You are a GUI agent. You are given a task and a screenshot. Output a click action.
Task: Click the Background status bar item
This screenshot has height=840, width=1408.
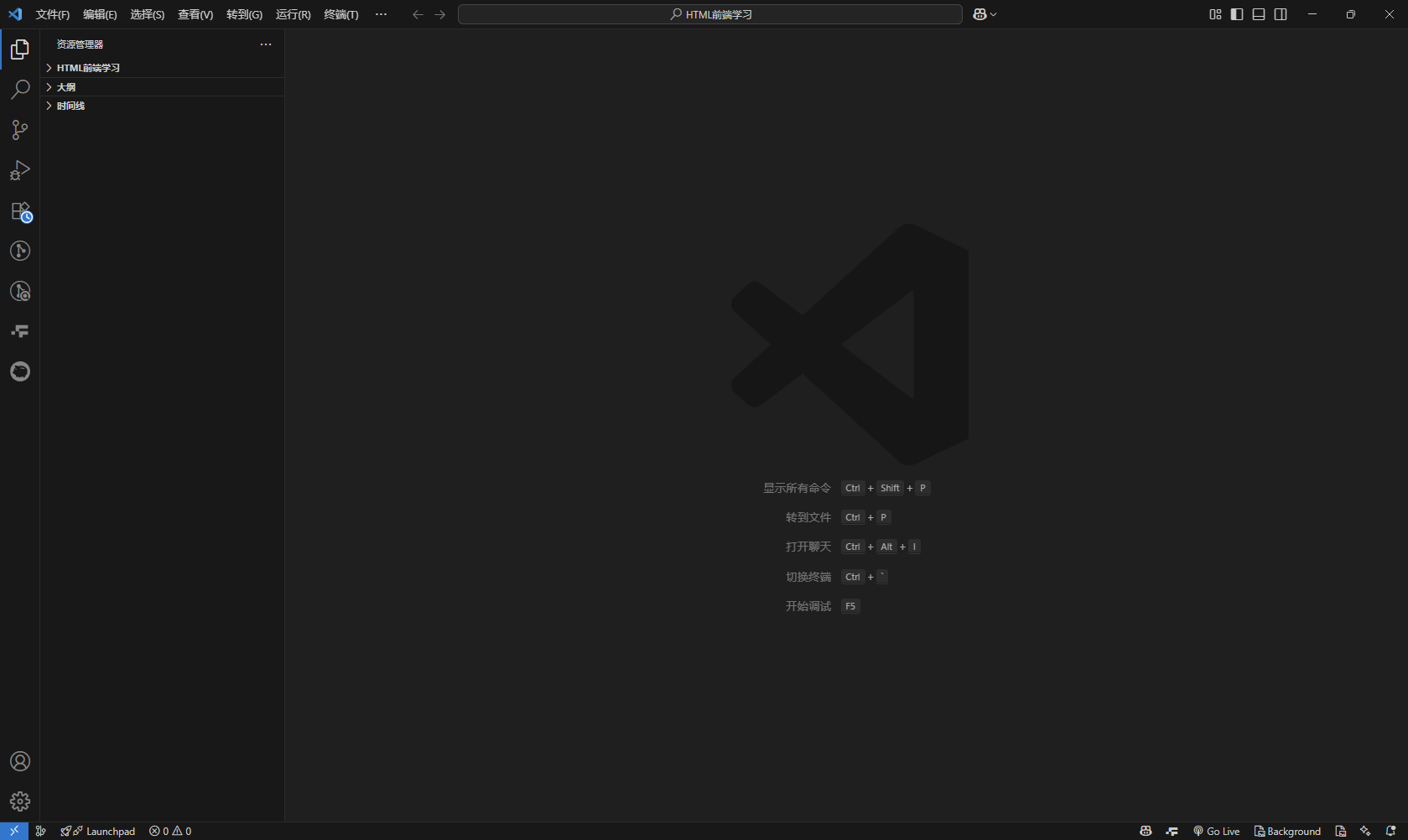click(1287, 831)
